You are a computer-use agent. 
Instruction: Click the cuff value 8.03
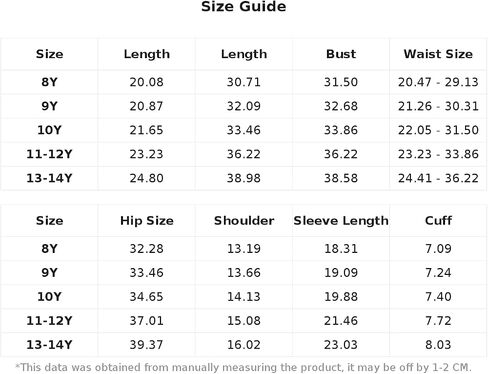point(438,345)
